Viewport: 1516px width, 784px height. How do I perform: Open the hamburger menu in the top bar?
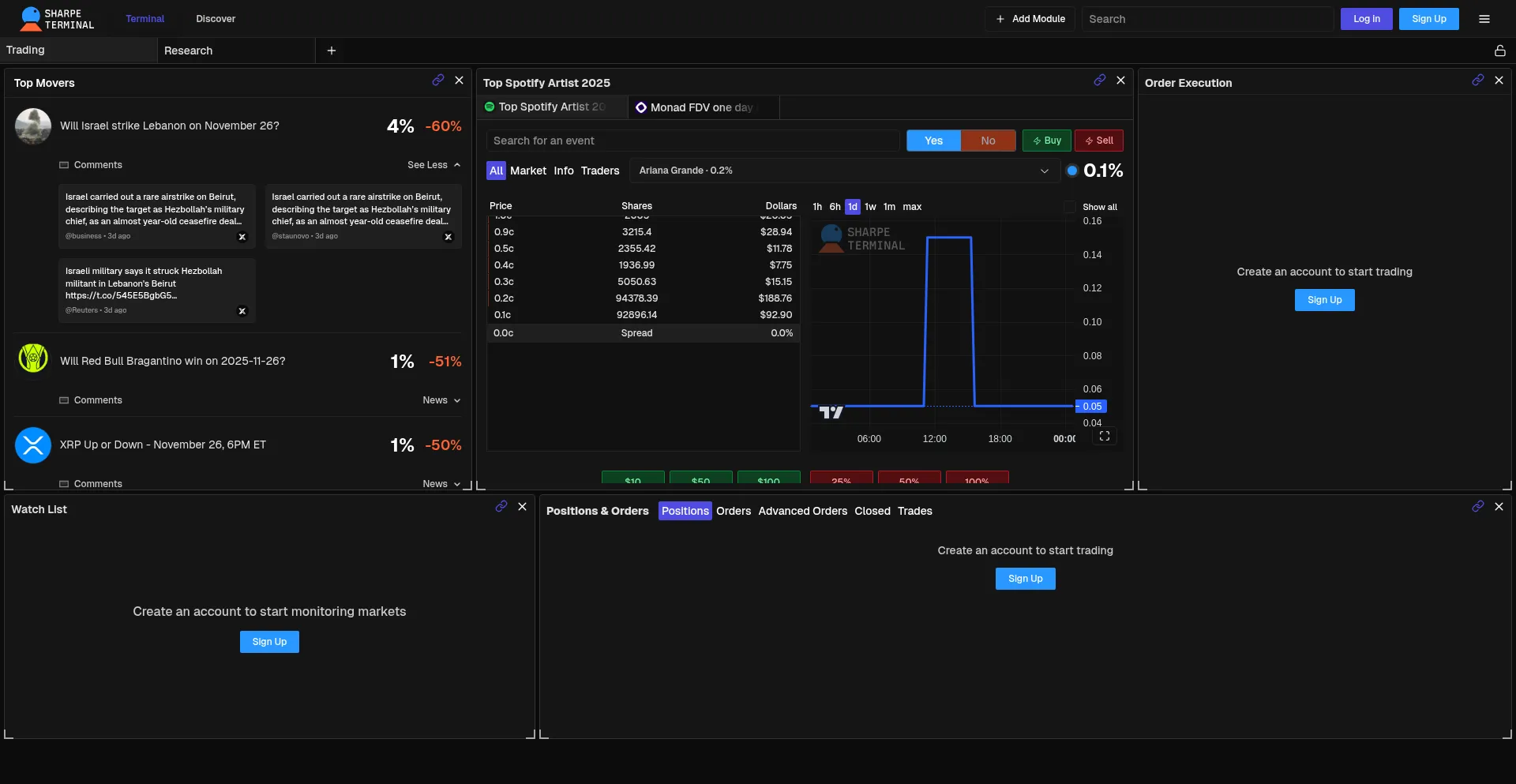click(1484, 19)
